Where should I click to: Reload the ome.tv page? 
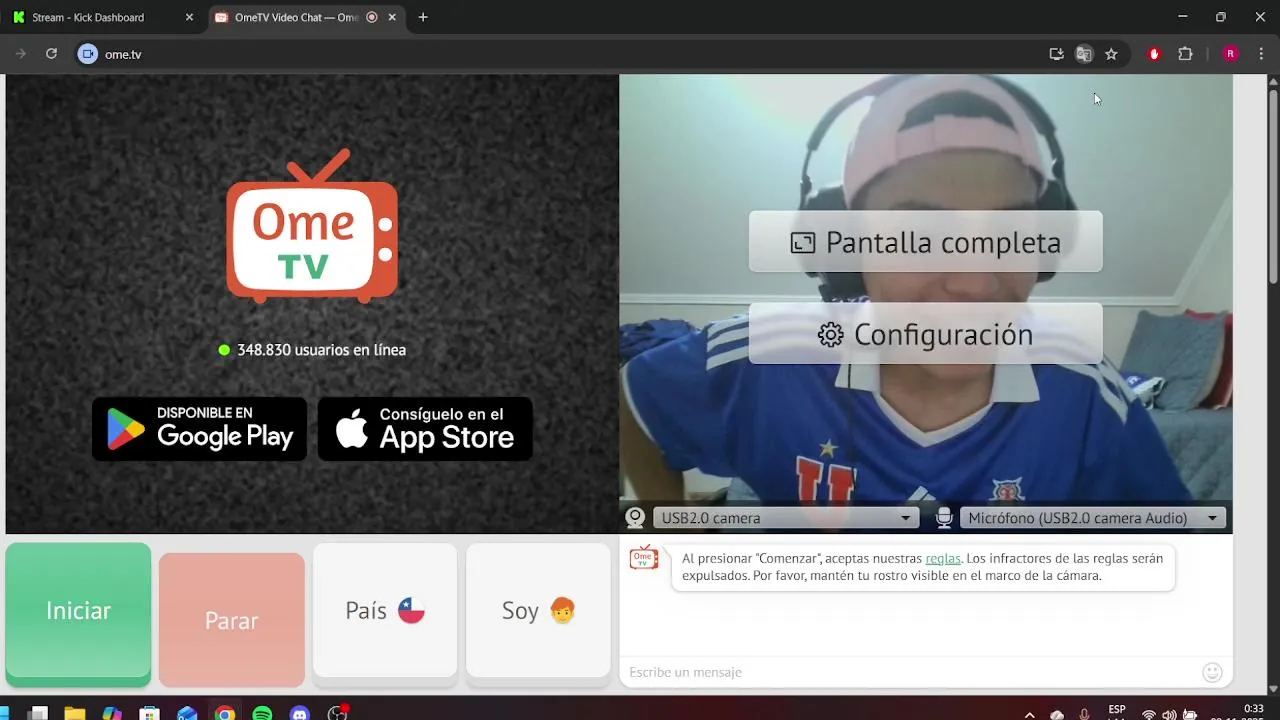point(51,54)
